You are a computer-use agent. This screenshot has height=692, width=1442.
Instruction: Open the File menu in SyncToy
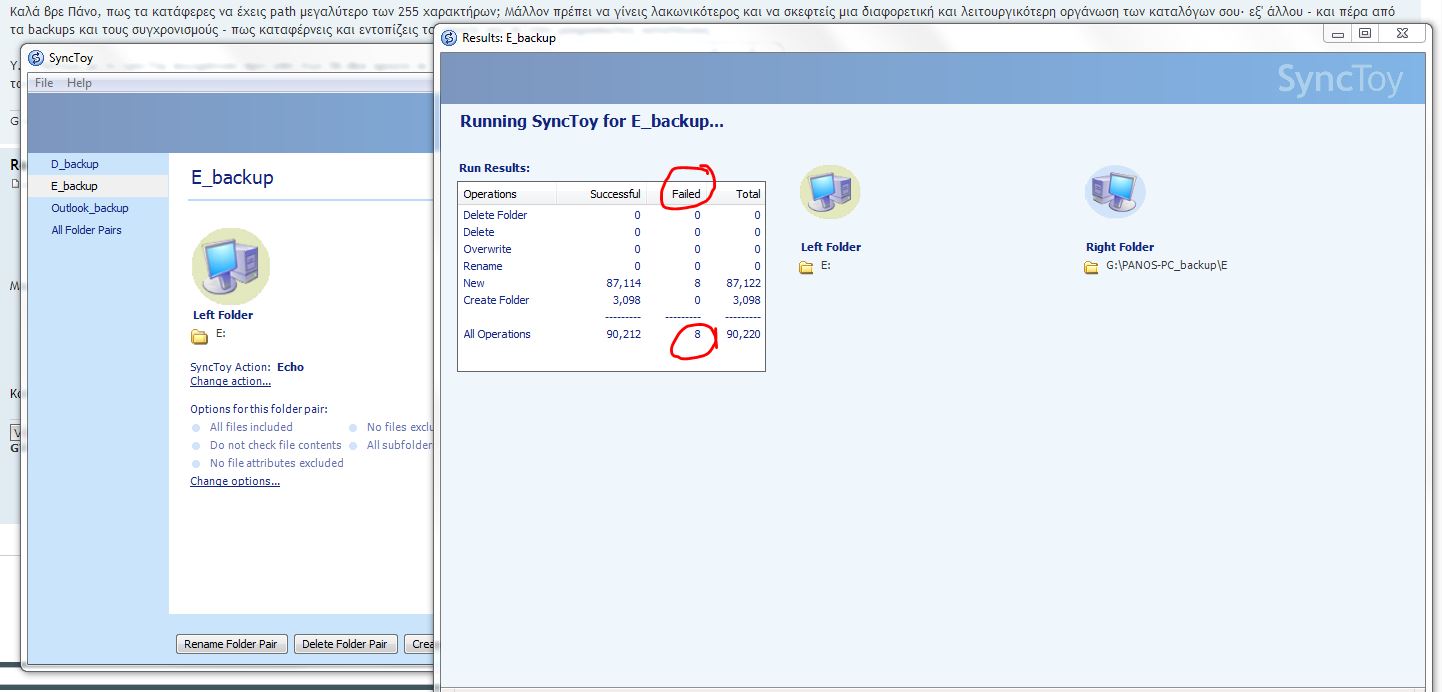(x=44, y=83)
